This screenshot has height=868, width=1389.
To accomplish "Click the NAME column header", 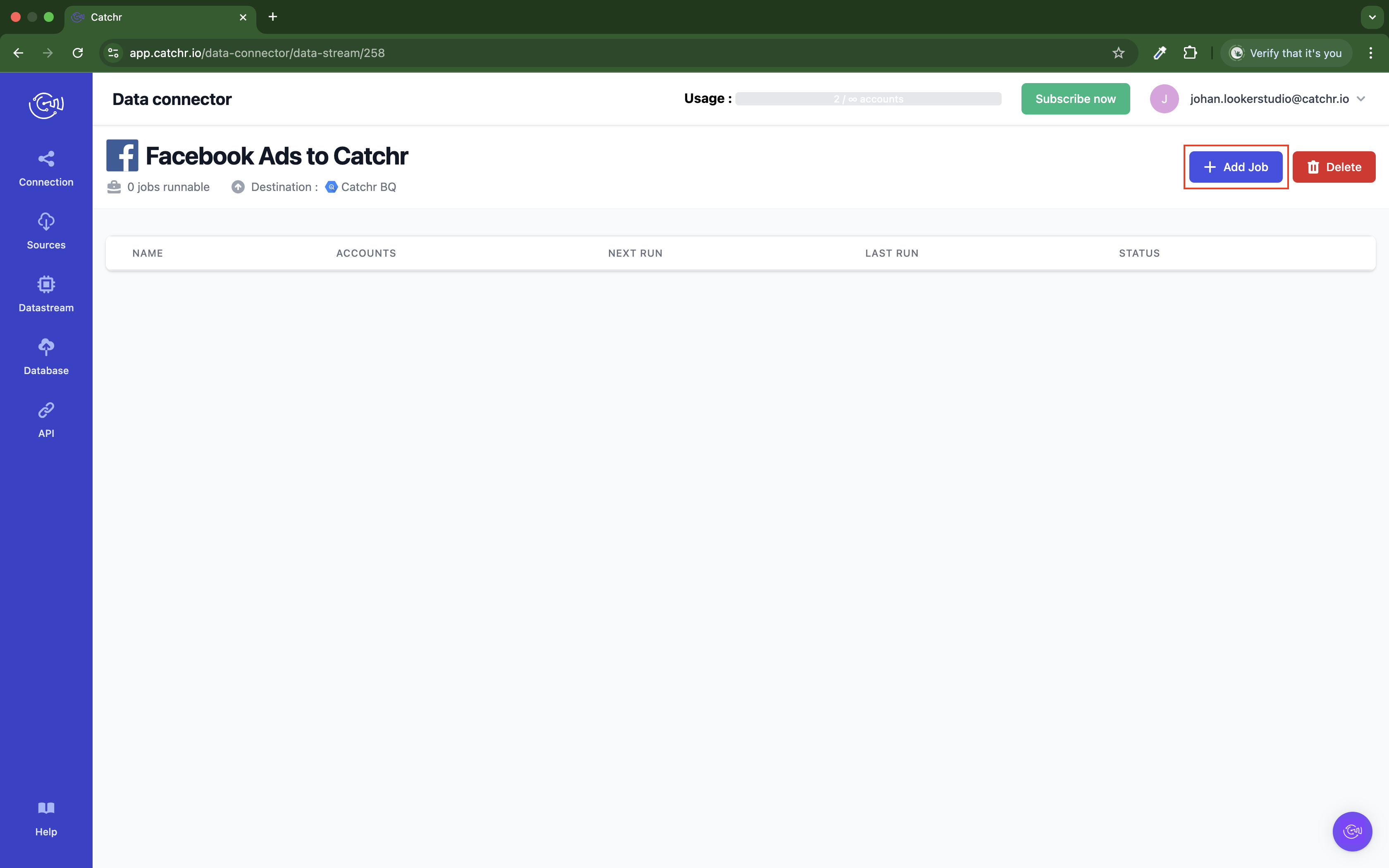I will coord(148,253).
